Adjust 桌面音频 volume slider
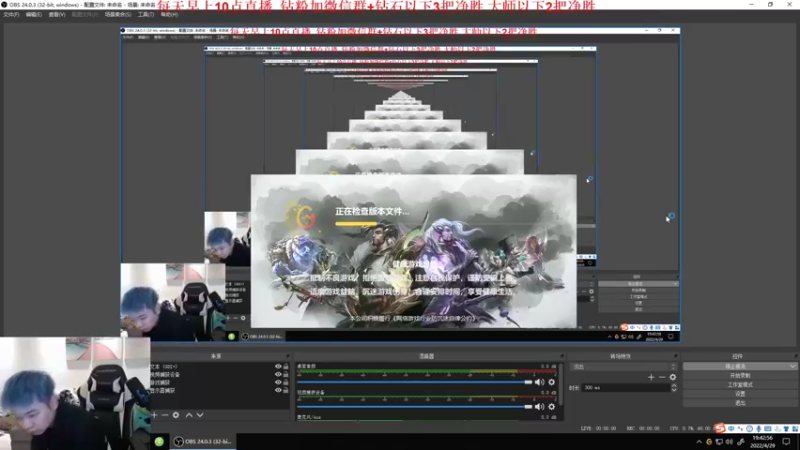The image size is (800, 450). pos(414,382)
